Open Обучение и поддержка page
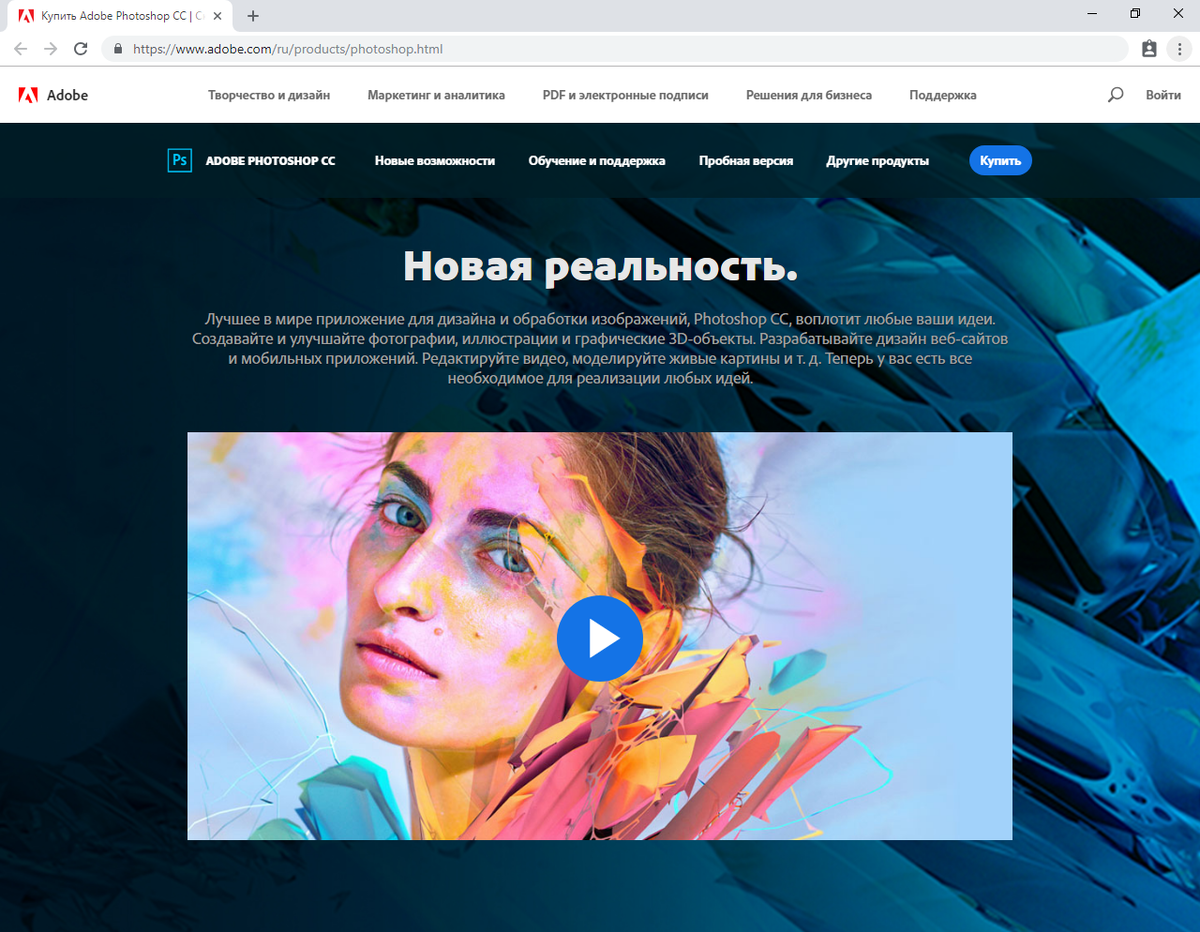1200x932 pixels. pos(597,161)
